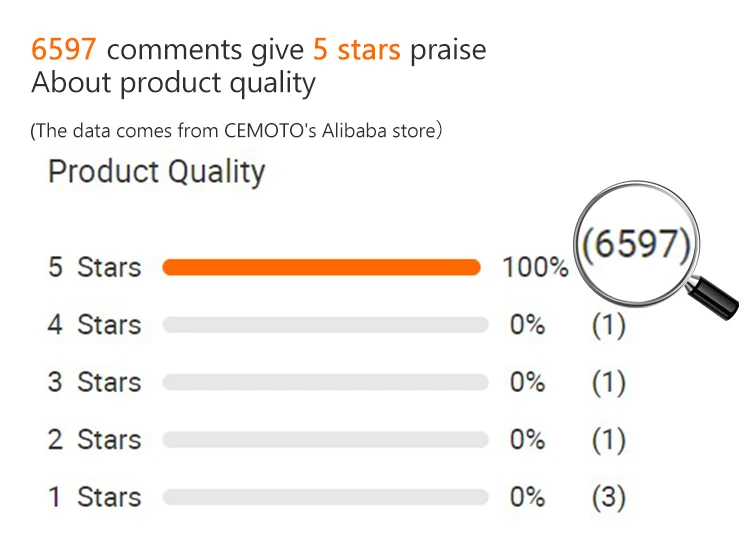Click the gray 1 Stars rating bar
Screen dimensions: 750x558
pos(325,497)
